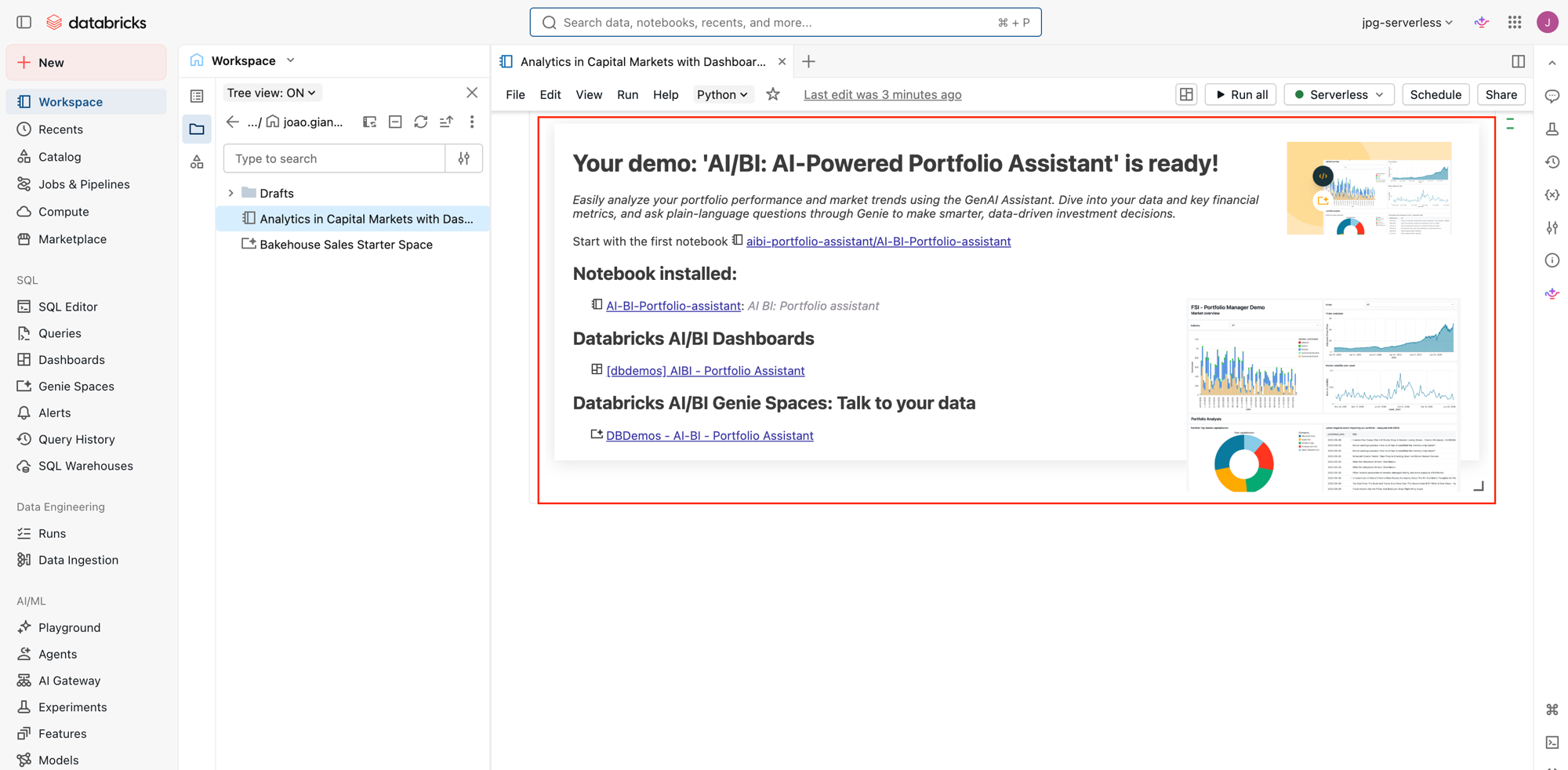Image resolution: width=1568 pixels, height=770 pixels.
Task: Open MLflow experiments flask icon in right rail
Action: (1552, 129)
